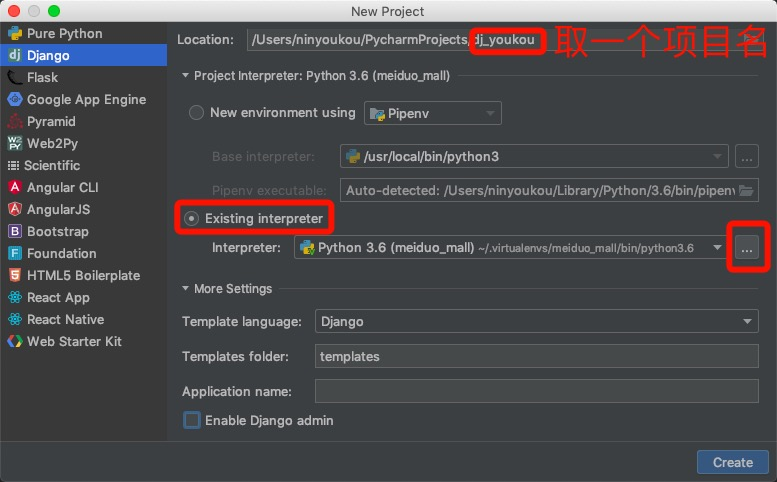
Task: Click the Google App Engine icon
Action: point(15,99)
